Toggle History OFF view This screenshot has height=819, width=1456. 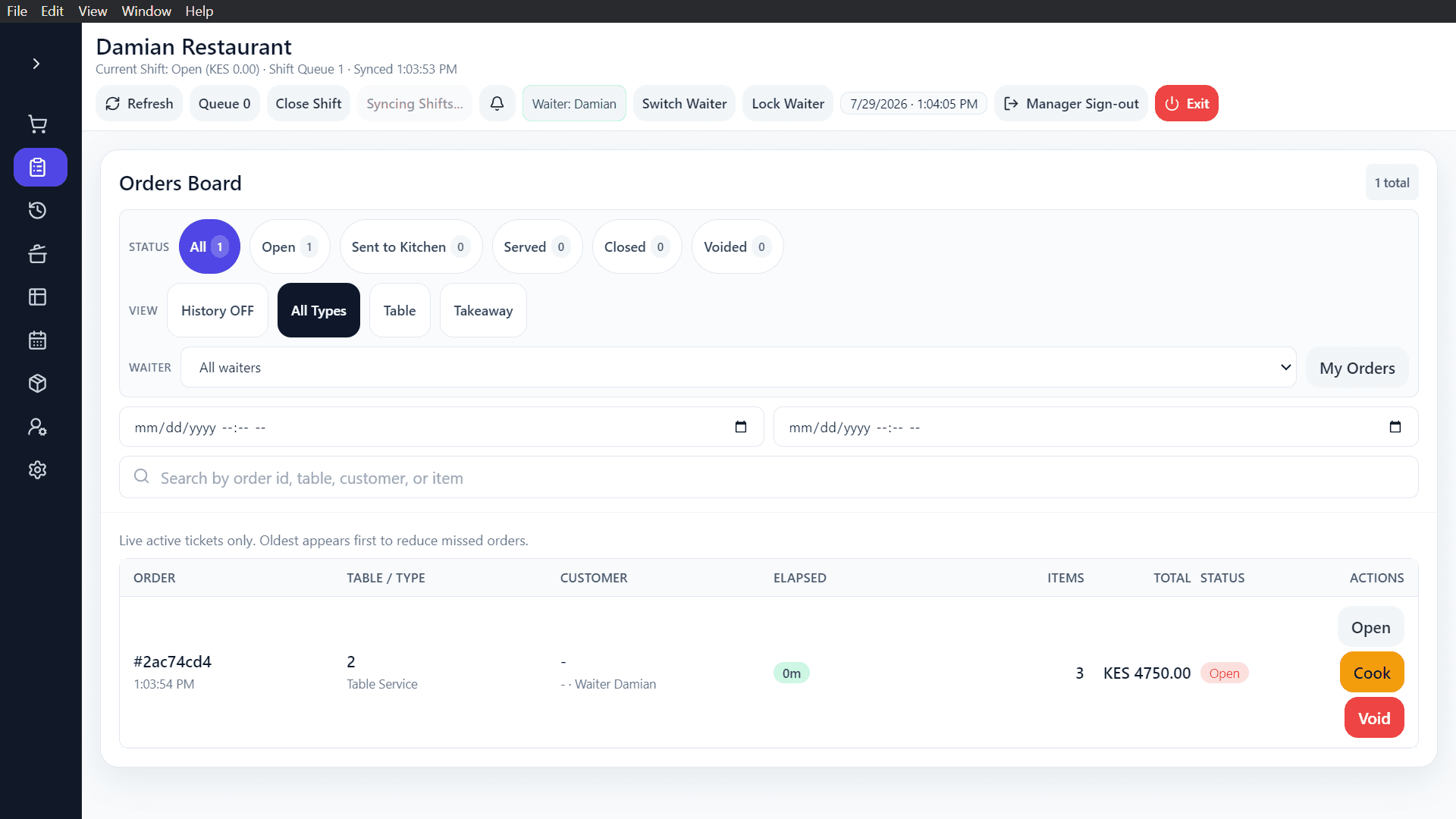pos(218,310)
